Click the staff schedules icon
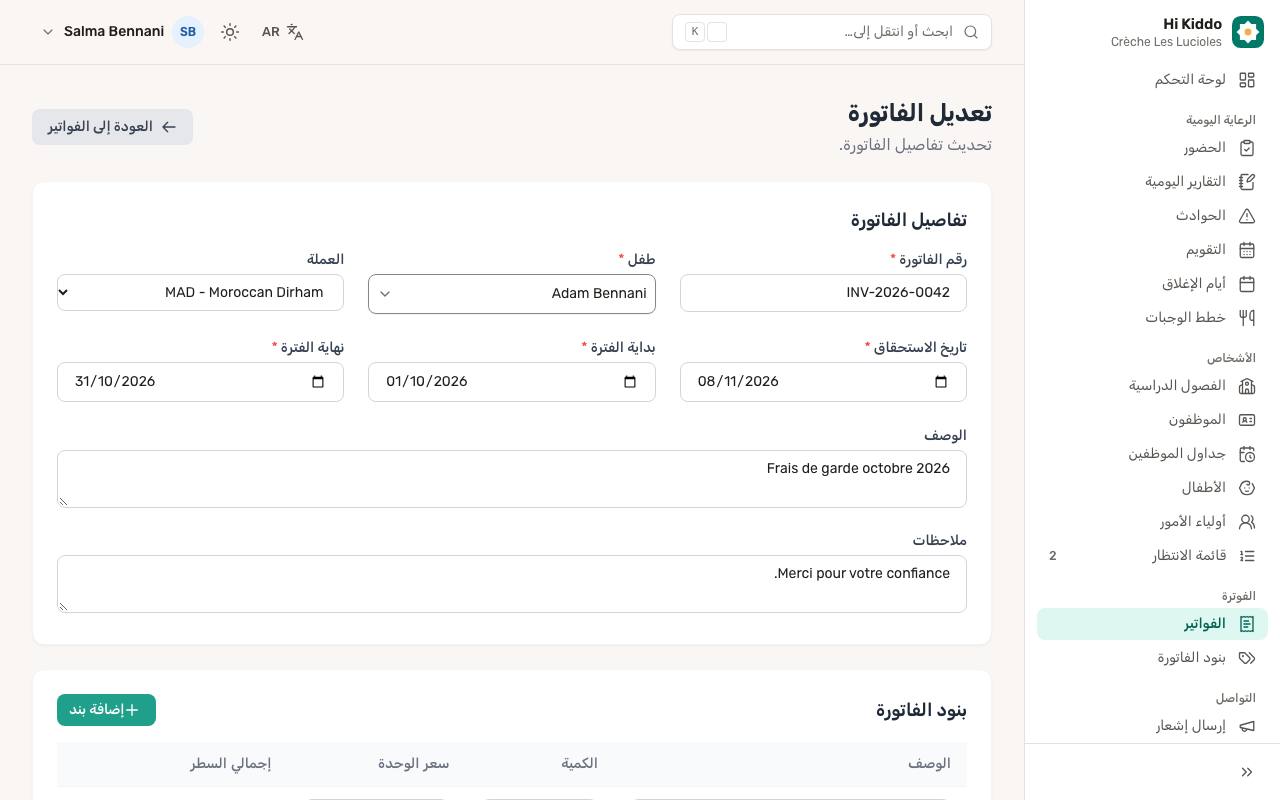The width and height of the screenshot is (1280, 800). [x=1247, y=454]
